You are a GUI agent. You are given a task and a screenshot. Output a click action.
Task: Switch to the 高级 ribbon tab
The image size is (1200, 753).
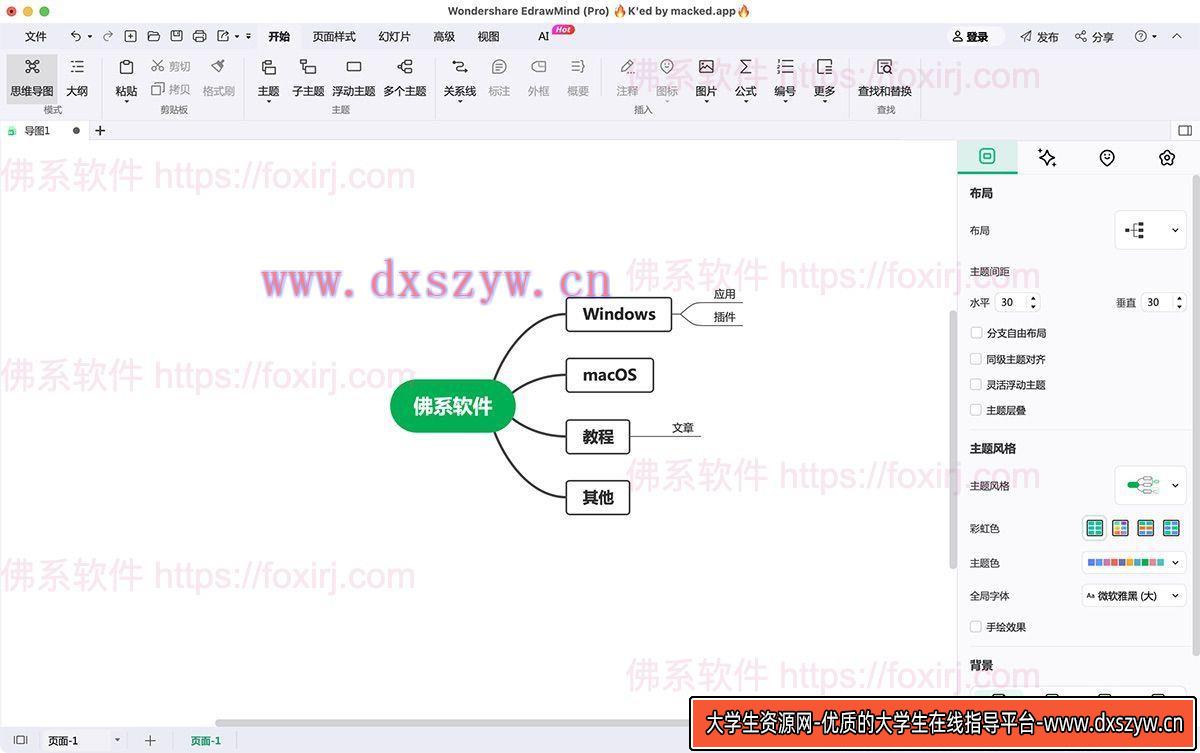pos(444,36)
